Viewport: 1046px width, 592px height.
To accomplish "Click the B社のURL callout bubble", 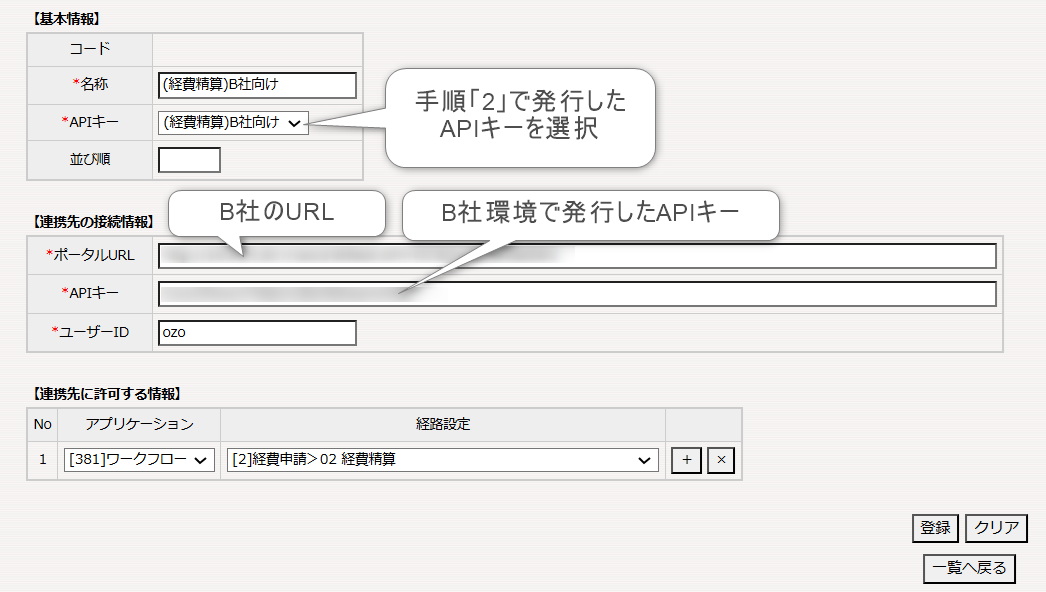I will click(277, 212).
